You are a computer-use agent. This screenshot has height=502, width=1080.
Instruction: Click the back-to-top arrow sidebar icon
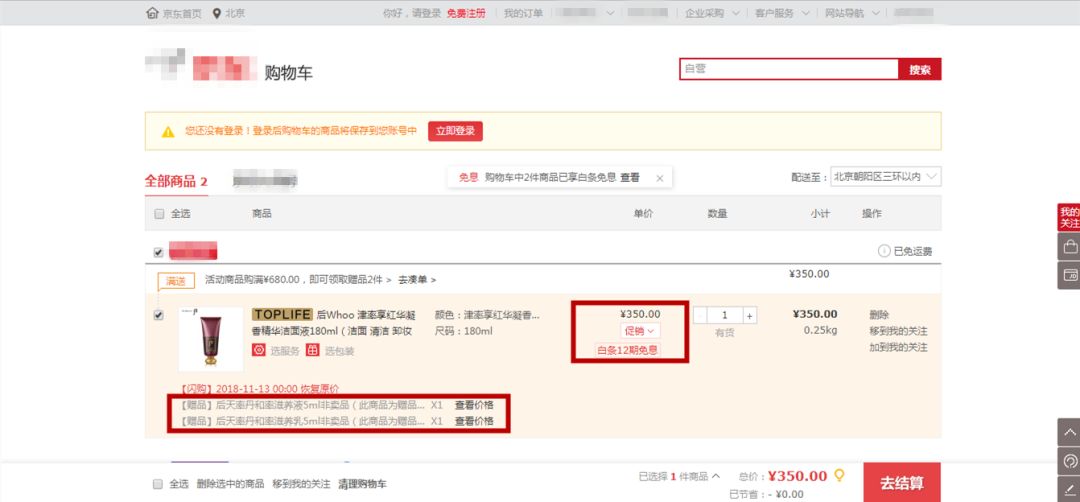point(1070,432)
